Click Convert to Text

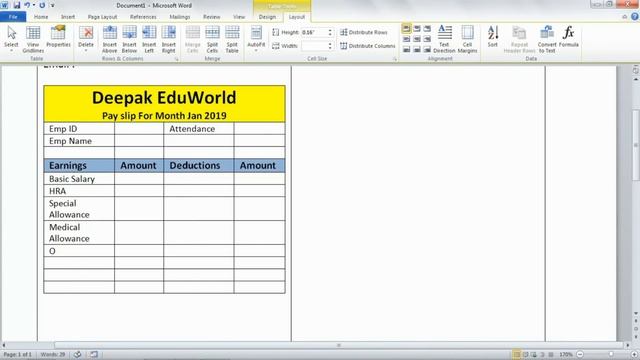click(x=547, y=39)
